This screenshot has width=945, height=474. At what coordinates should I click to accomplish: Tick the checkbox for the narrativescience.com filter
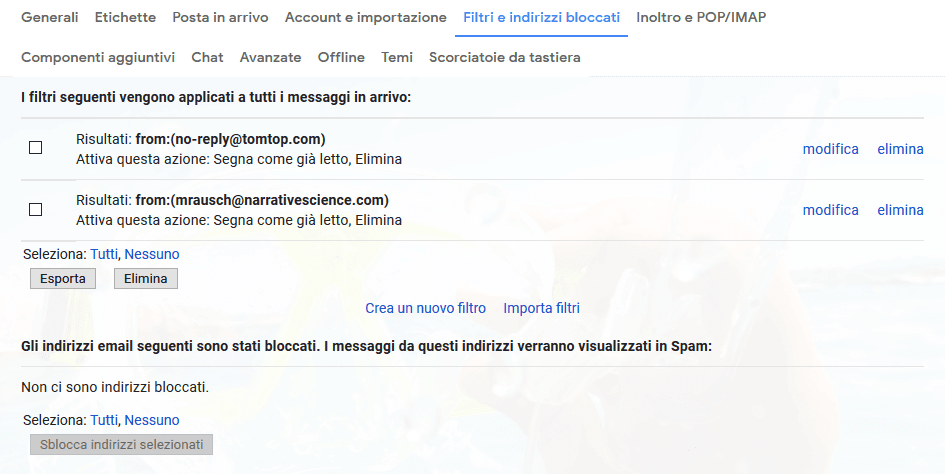pos(35,209)
